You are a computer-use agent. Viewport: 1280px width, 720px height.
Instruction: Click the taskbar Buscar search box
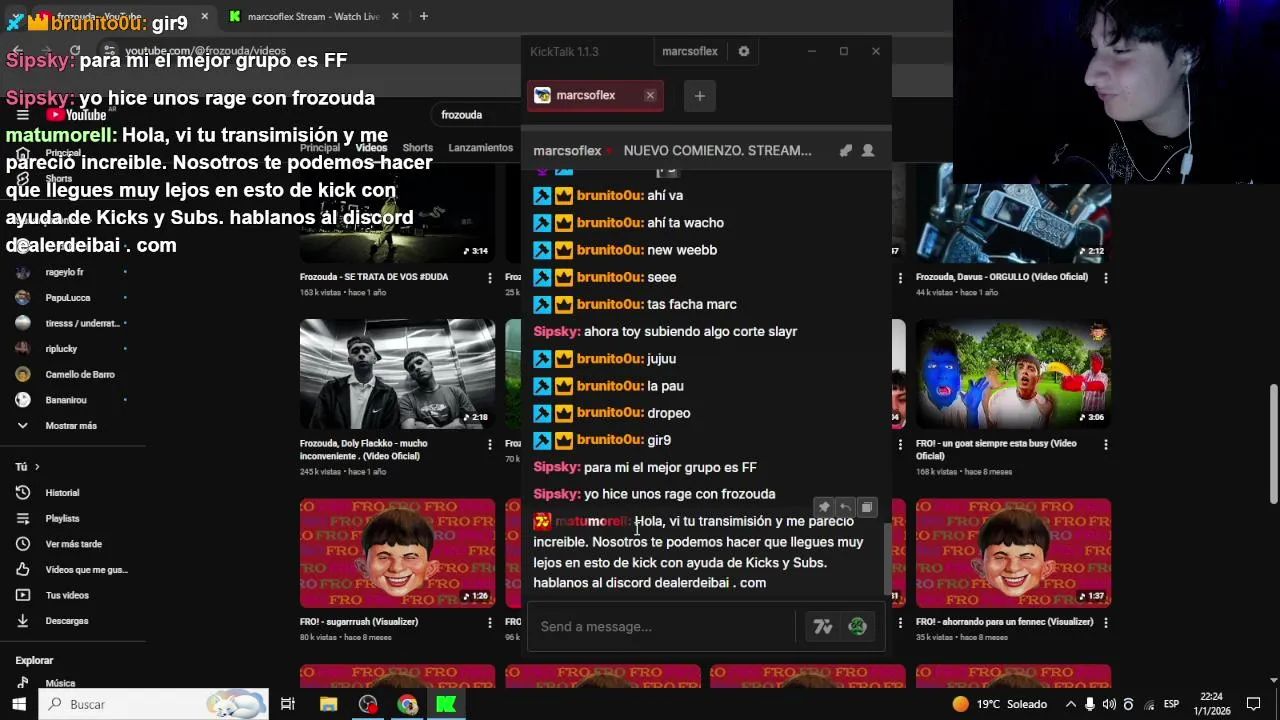[154, 704]
